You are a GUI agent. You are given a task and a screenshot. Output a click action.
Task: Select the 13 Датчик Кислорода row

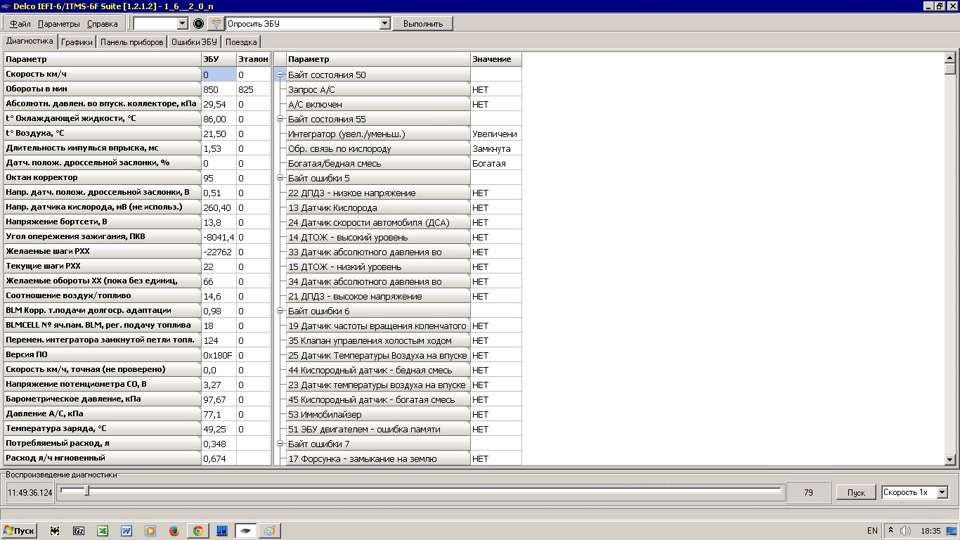pos(403,208)
